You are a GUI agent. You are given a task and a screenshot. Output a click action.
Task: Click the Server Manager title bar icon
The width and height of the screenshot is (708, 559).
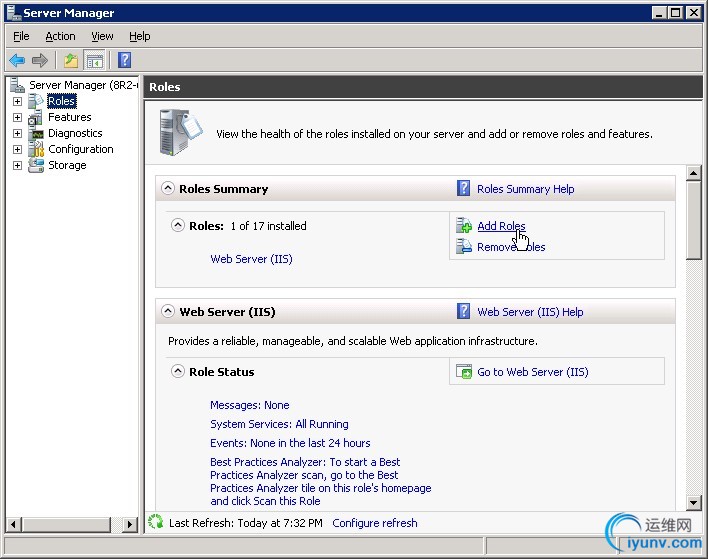tap(14, 13)
